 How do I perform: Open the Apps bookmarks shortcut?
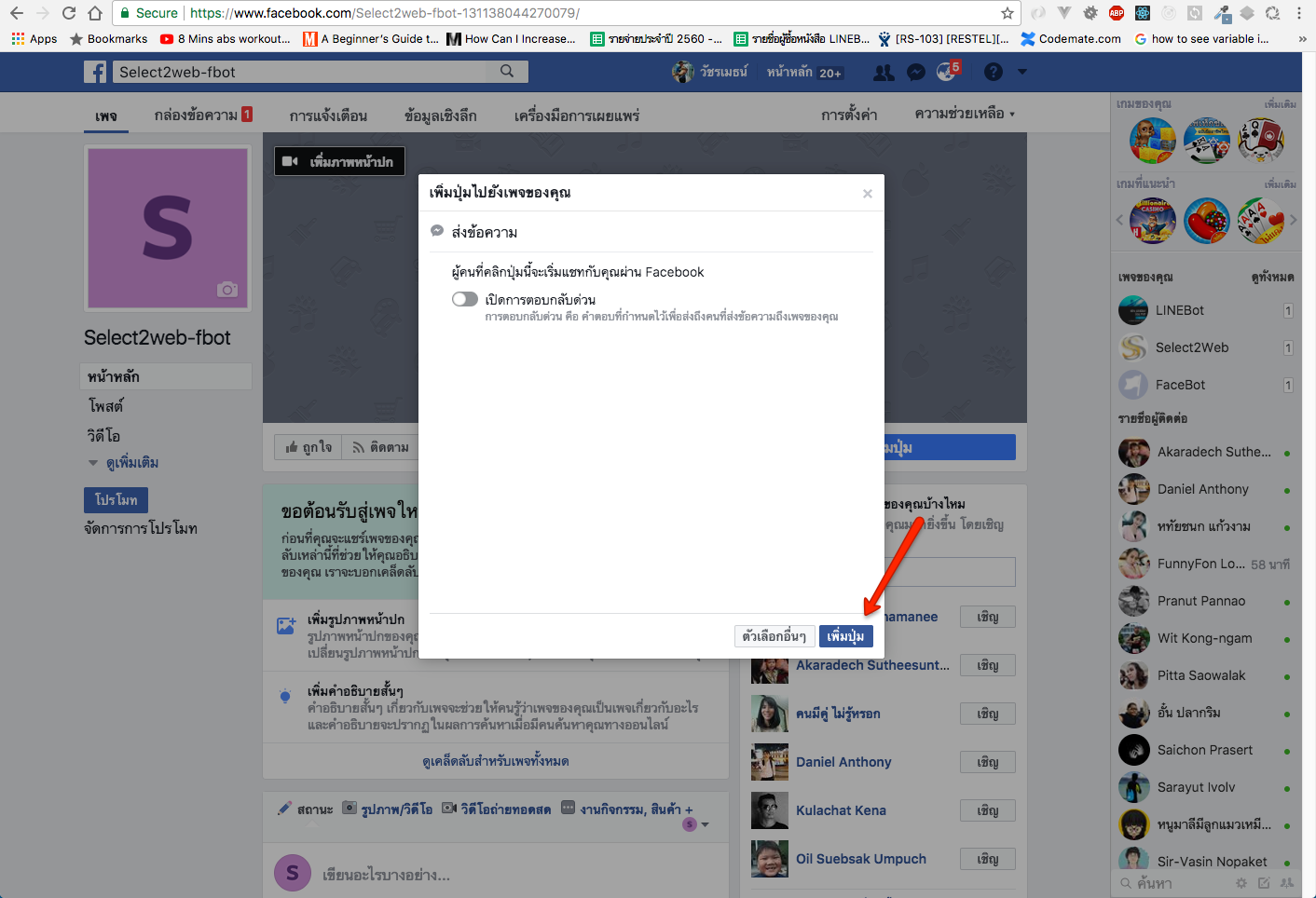pos(34,39)
